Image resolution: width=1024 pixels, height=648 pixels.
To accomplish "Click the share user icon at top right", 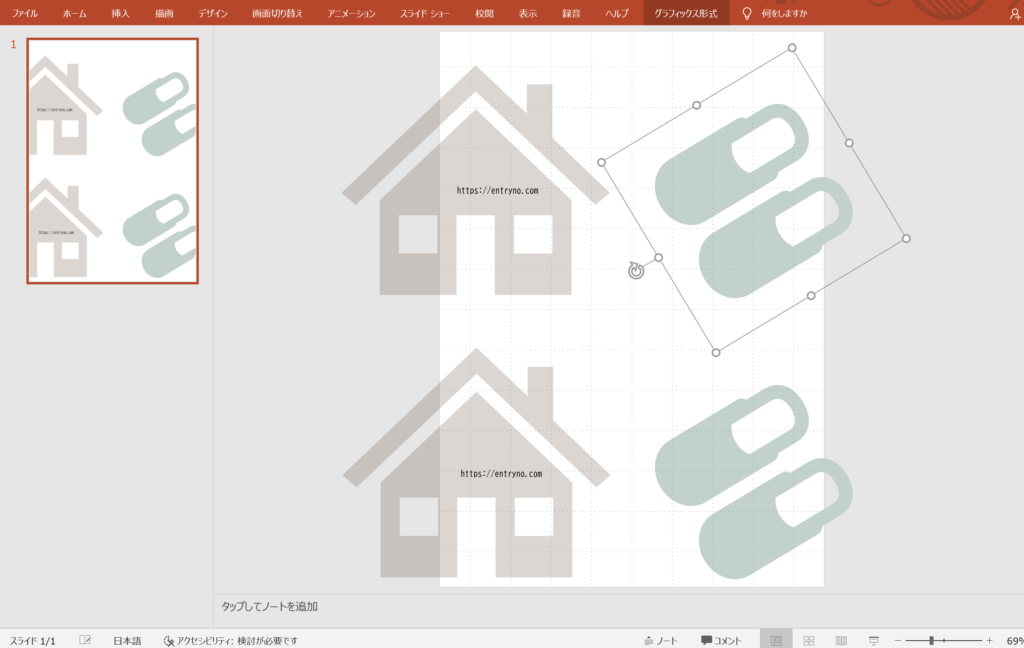I will click(1016, 14).
